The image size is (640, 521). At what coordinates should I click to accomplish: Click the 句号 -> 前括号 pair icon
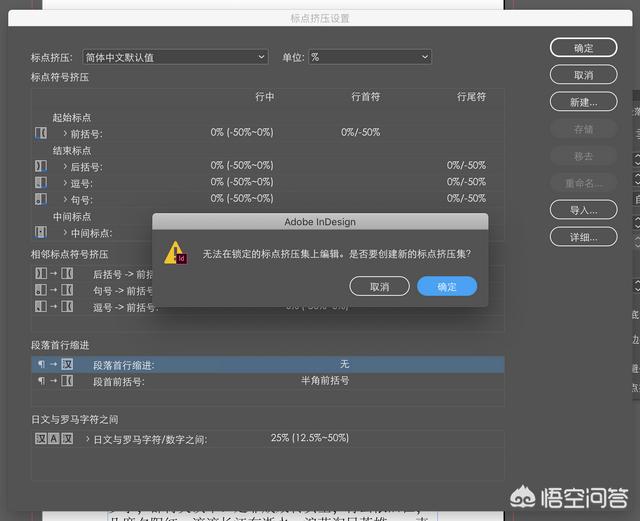click(54, 290)
